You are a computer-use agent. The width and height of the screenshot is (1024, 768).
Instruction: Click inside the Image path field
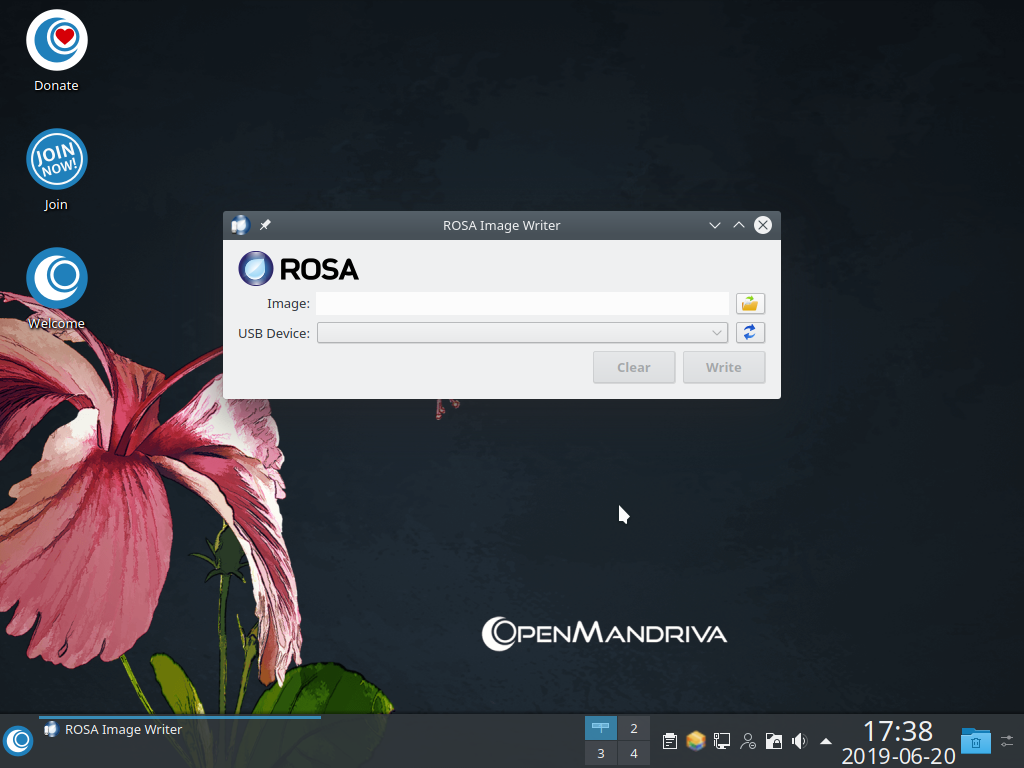[520, 303]
